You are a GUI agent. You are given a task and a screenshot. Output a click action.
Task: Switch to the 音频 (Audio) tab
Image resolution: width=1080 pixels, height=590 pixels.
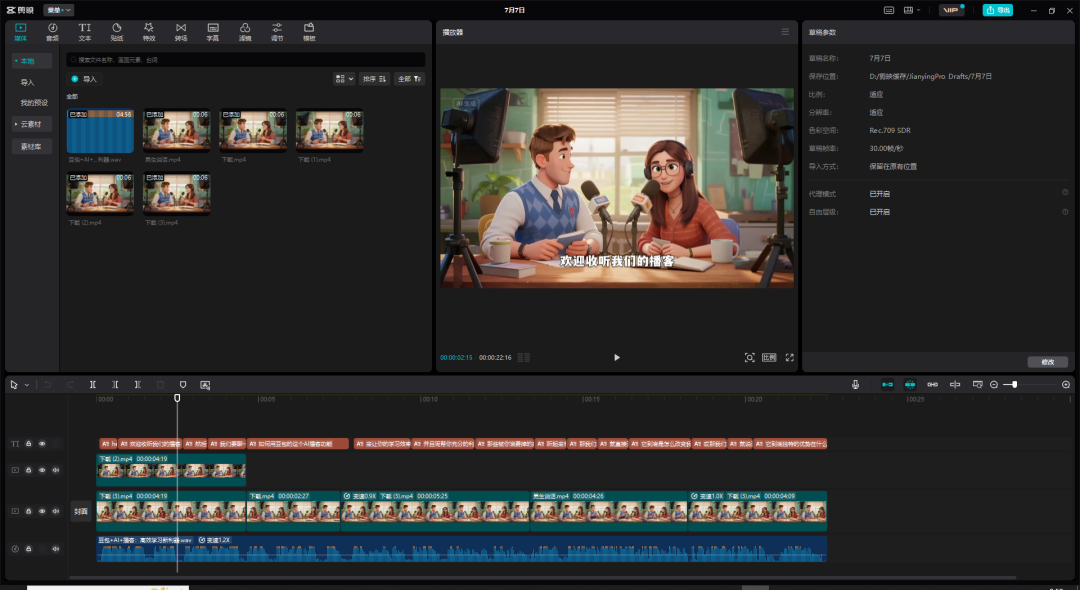click(x=52, y=31)
